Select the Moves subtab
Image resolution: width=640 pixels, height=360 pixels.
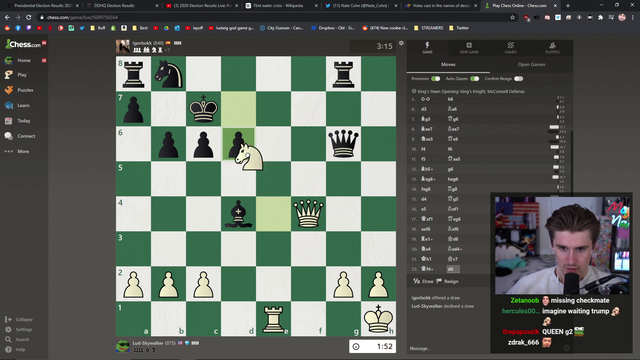click(448, 64)
